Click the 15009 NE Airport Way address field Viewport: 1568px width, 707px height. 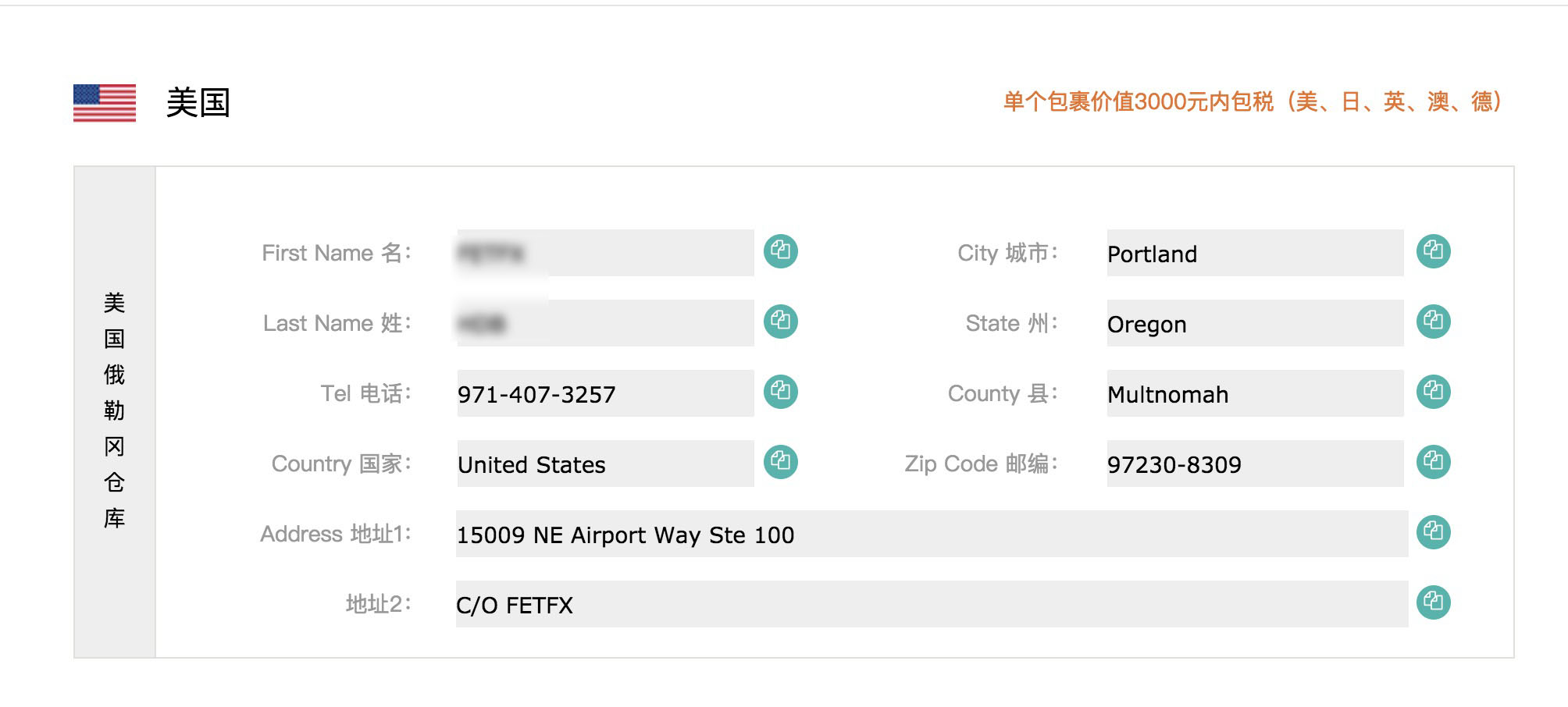[931, 534]
